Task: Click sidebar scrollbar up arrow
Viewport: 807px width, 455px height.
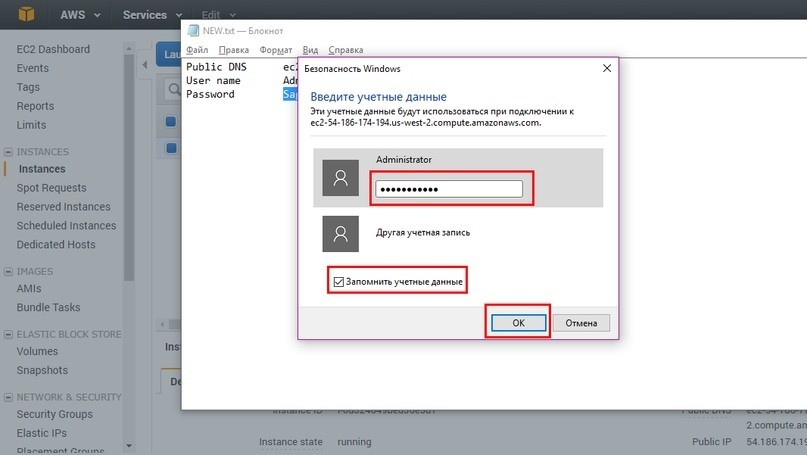Action: (x=129, y=48)
